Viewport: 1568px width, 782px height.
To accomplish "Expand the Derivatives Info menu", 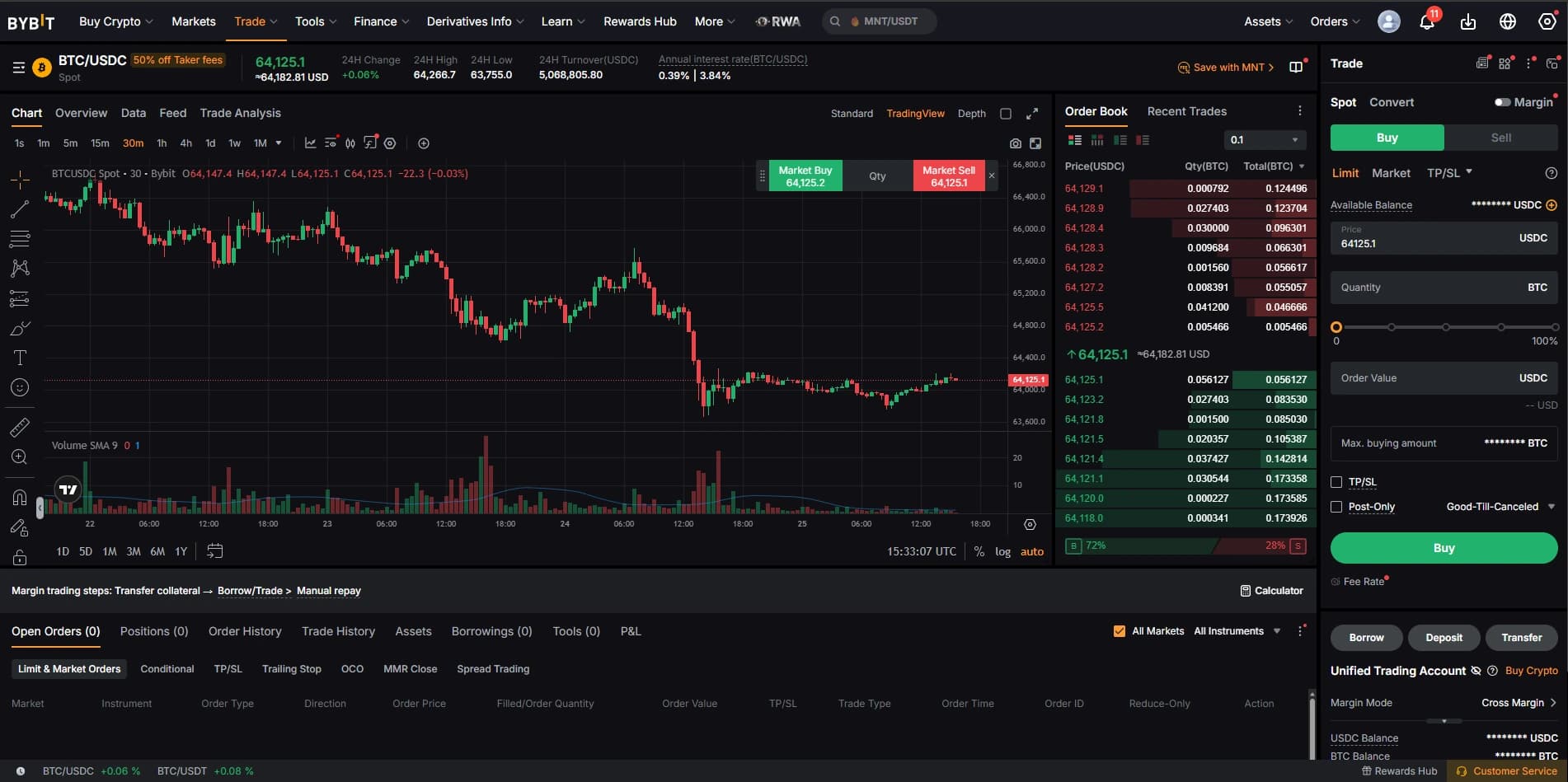I will pyautogui.click(x=475, y=21).
